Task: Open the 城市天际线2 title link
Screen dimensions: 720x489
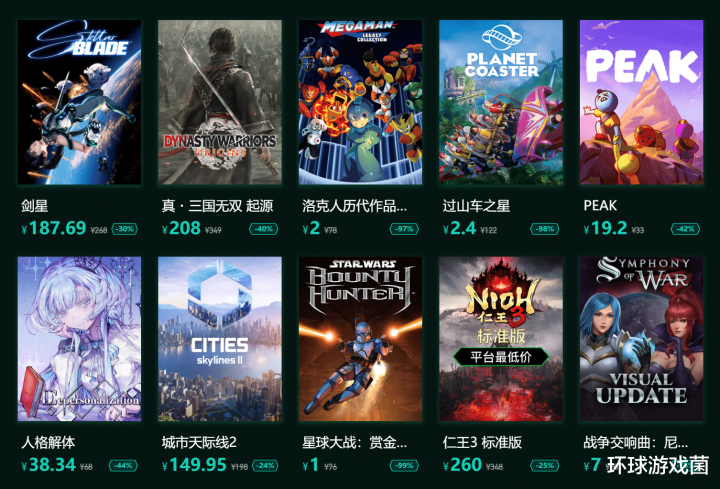Action: coord(199,443)
